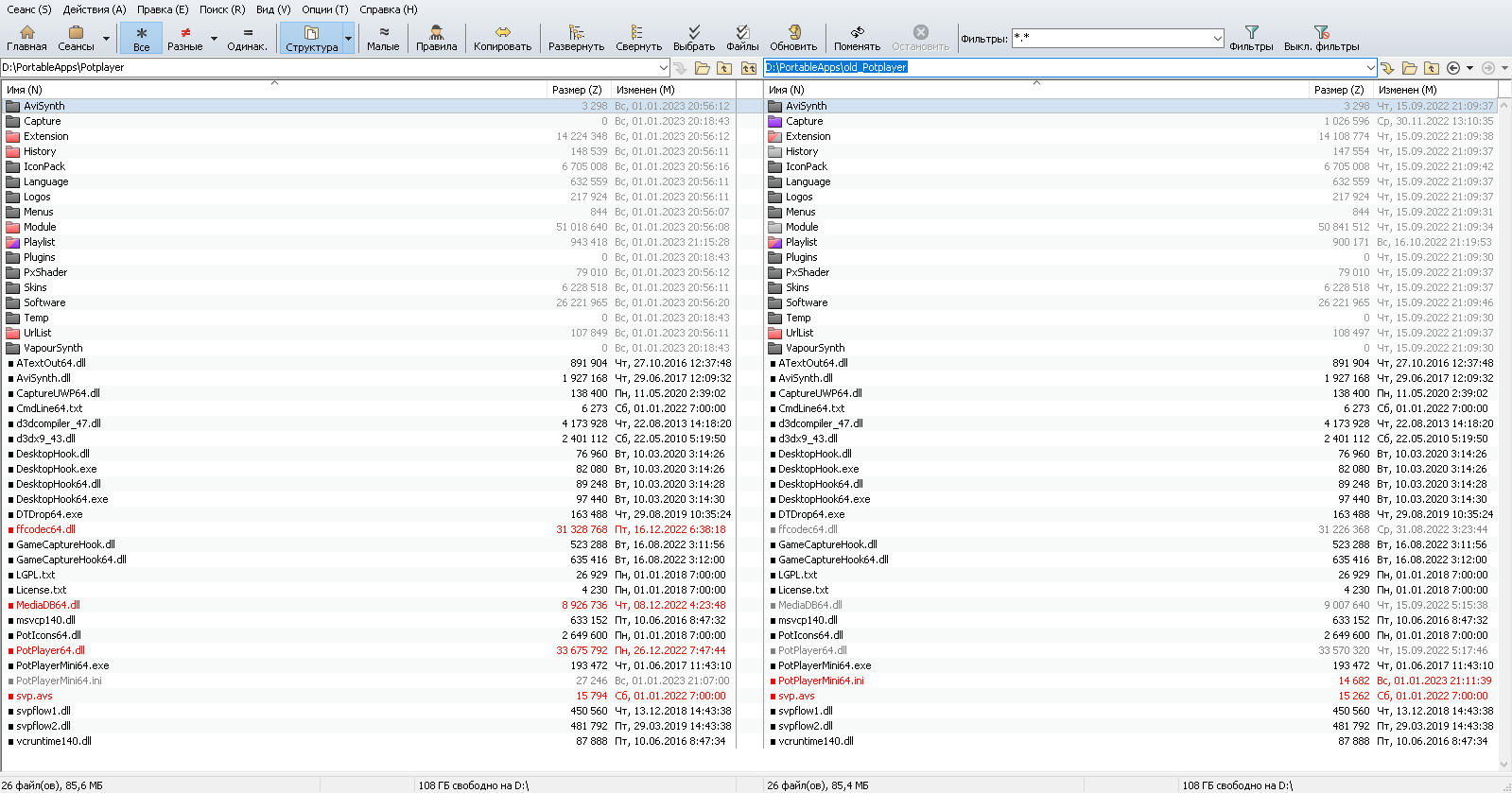Viewport: 1512px width, 793px height.
Task: Select Extension folder in left pane
Action: pyautogui.click(x=45, y=136)
